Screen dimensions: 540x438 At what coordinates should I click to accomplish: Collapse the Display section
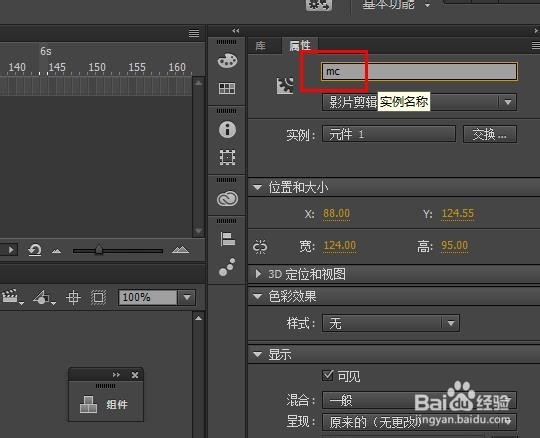click(257, 354)
